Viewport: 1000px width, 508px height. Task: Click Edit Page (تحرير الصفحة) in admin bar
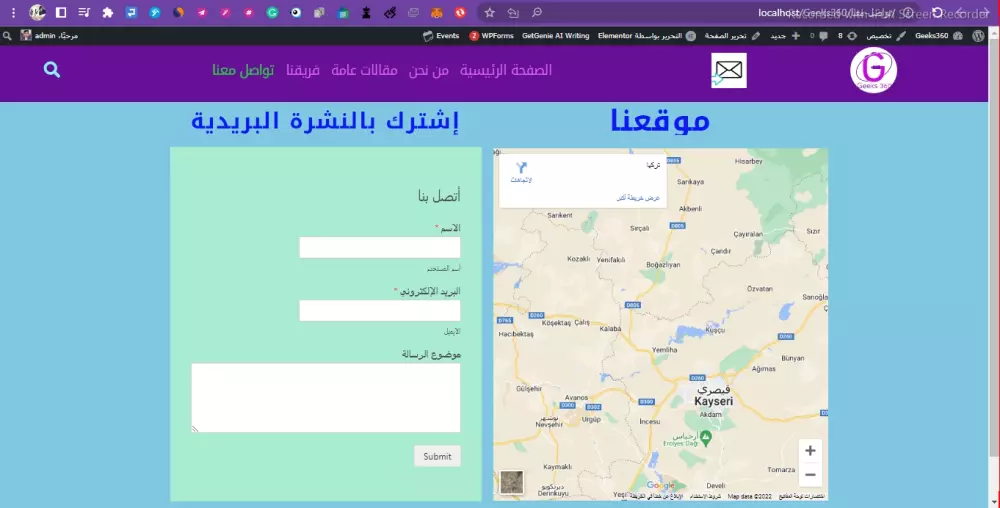click(732, 36)
